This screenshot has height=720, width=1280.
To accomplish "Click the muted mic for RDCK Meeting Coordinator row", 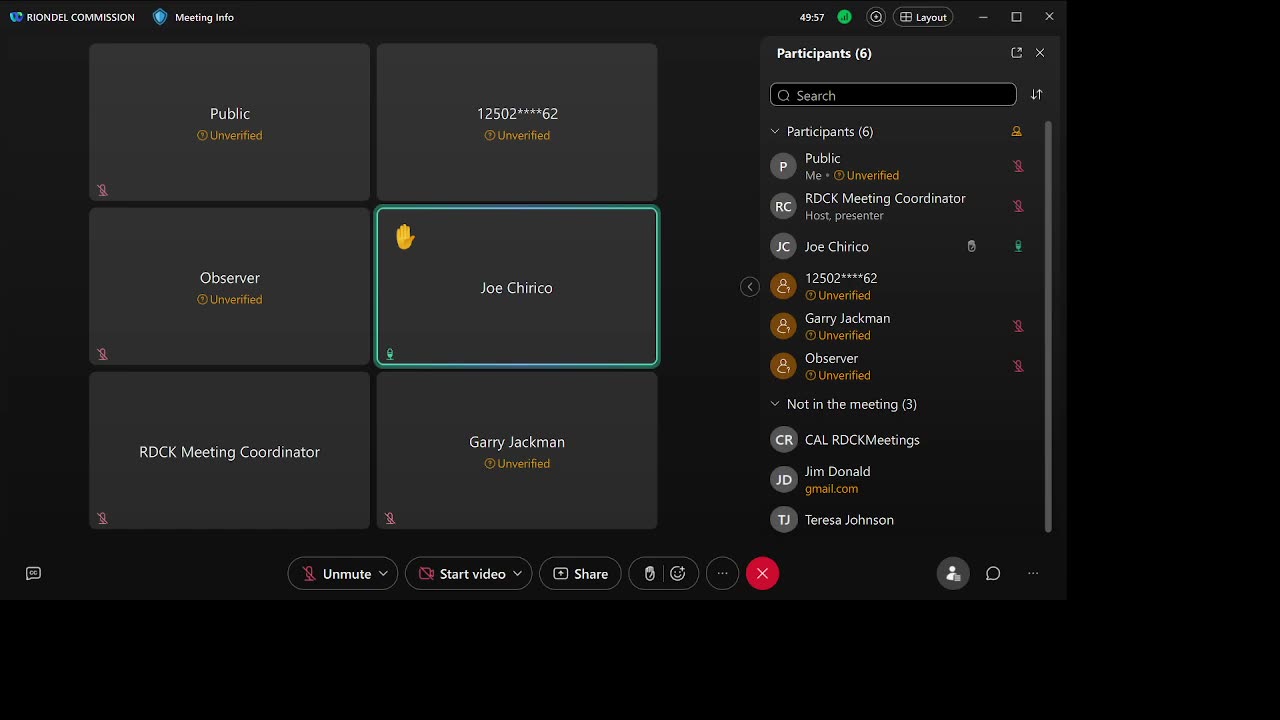I will 1018,206.
